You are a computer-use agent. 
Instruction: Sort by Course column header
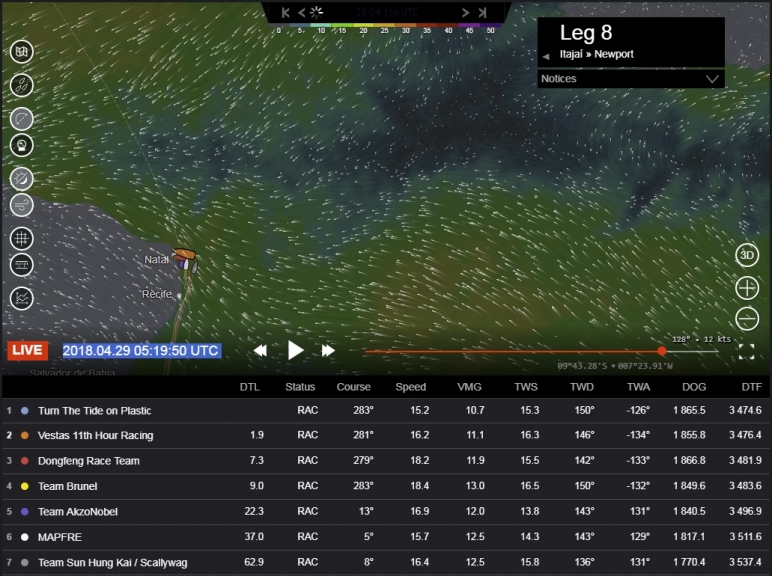(354, 387)
